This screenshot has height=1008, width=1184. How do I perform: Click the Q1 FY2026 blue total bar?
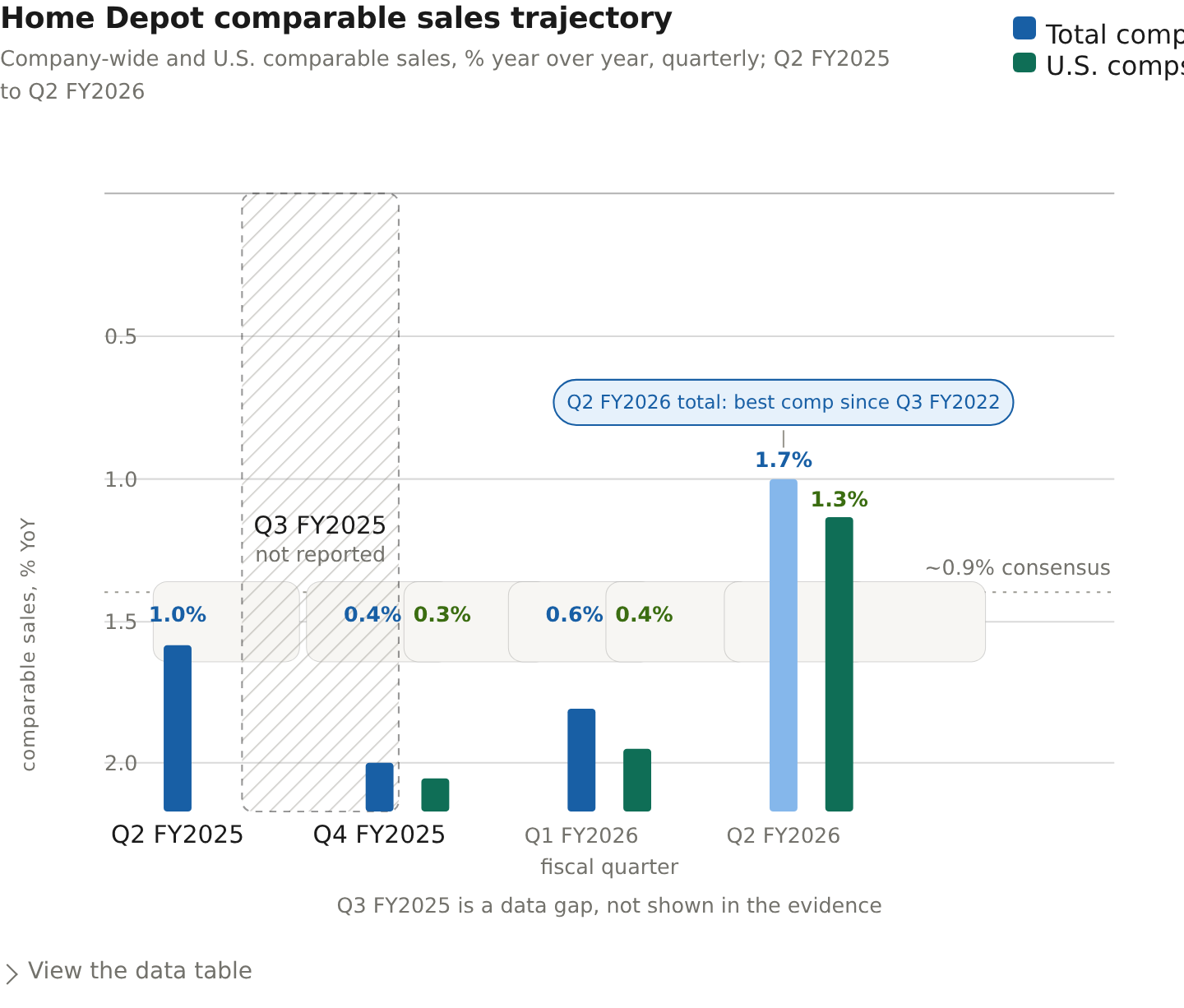tap(581, 760)
